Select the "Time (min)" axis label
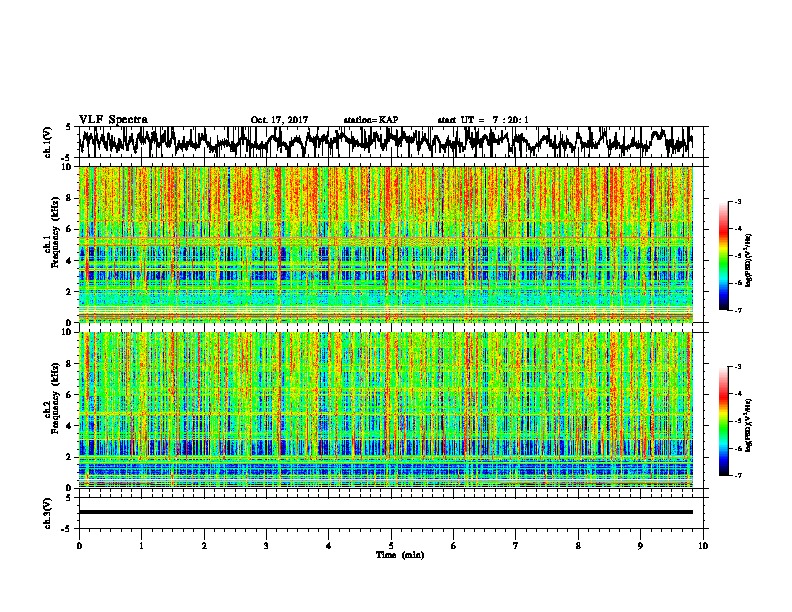The height and width of the screenshot is (612, 792). point(400,555)
